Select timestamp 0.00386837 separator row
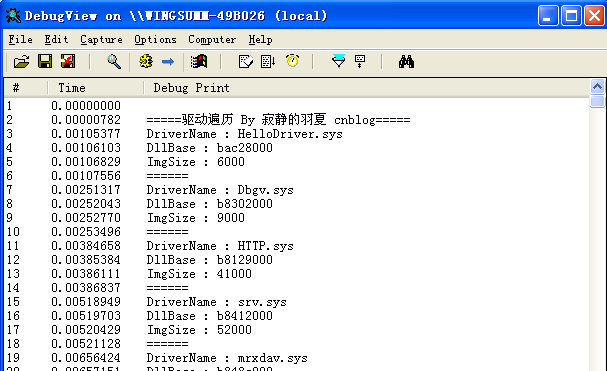Viewport: 607px width, 371px height. (86, 288)
